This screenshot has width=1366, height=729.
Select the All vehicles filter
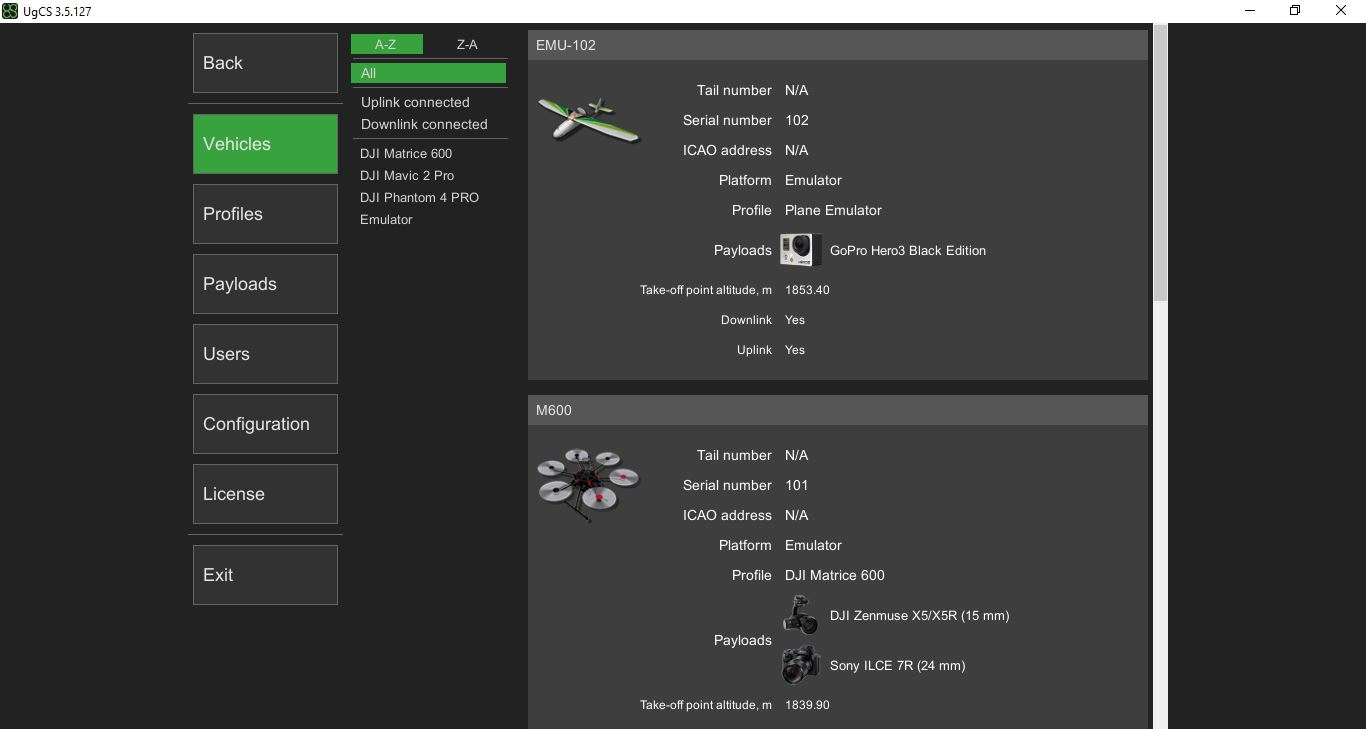point(428,73)
